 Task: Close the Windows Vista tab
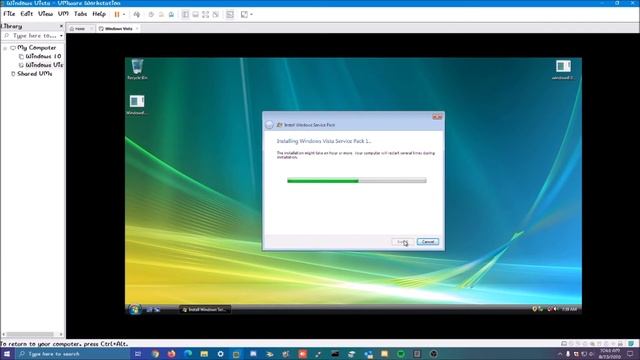137,29
